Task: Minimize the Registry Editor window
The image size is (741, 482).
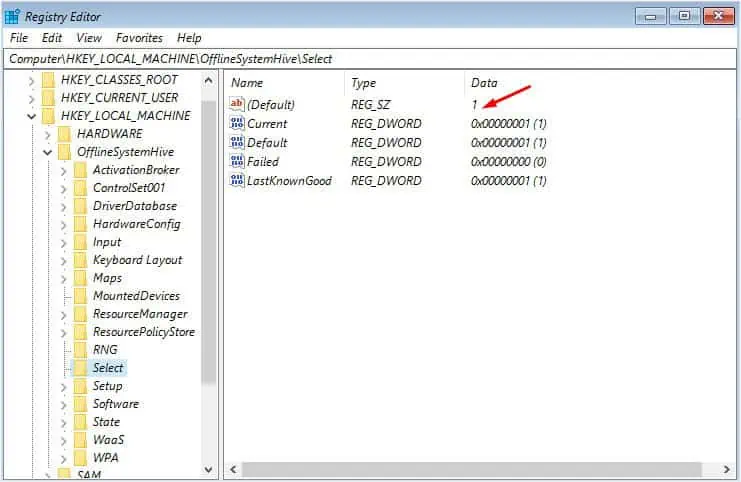Action: tap(650, 17)
